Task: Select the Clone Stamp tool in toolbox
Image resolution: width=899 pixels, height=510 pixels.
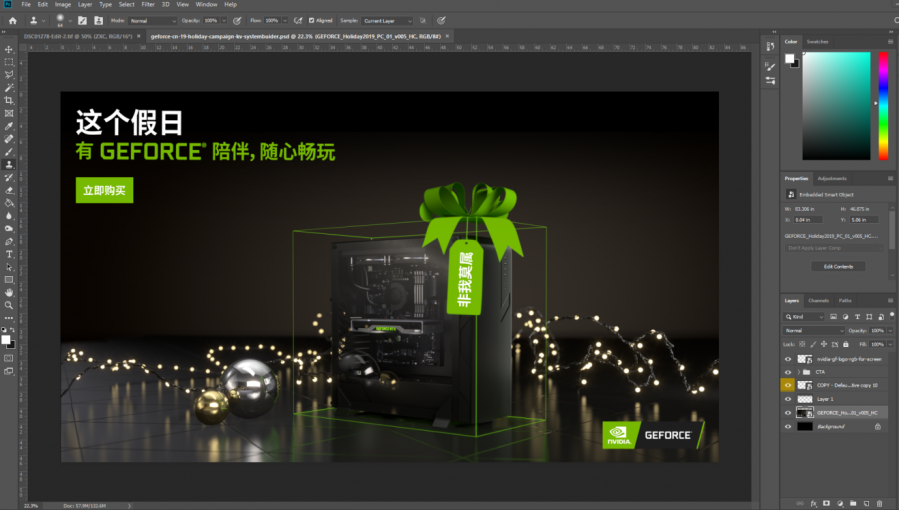Action: (9, 164)
